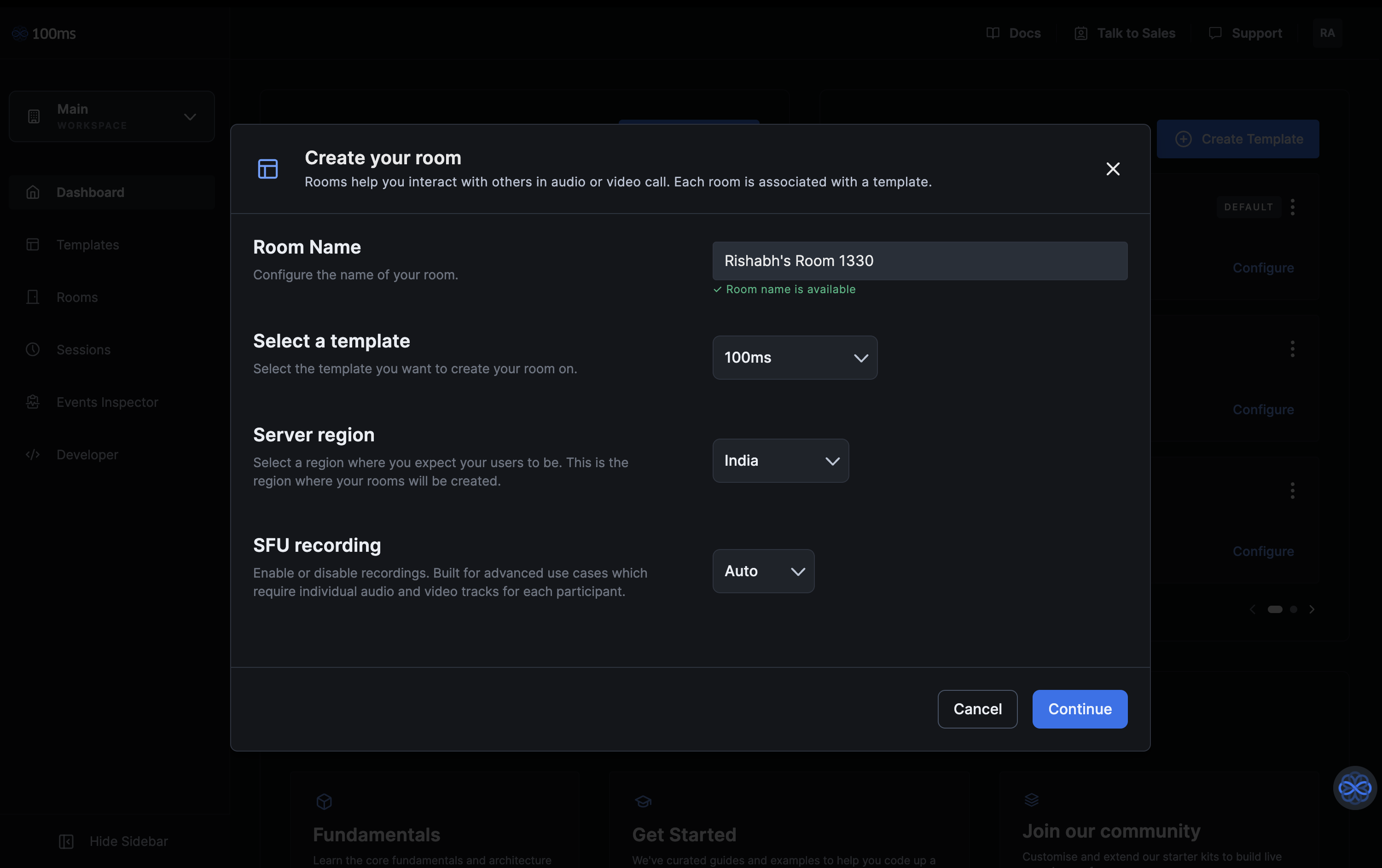Click the 100ms logo icon
Screen dimensions: 1382x868
20,33
